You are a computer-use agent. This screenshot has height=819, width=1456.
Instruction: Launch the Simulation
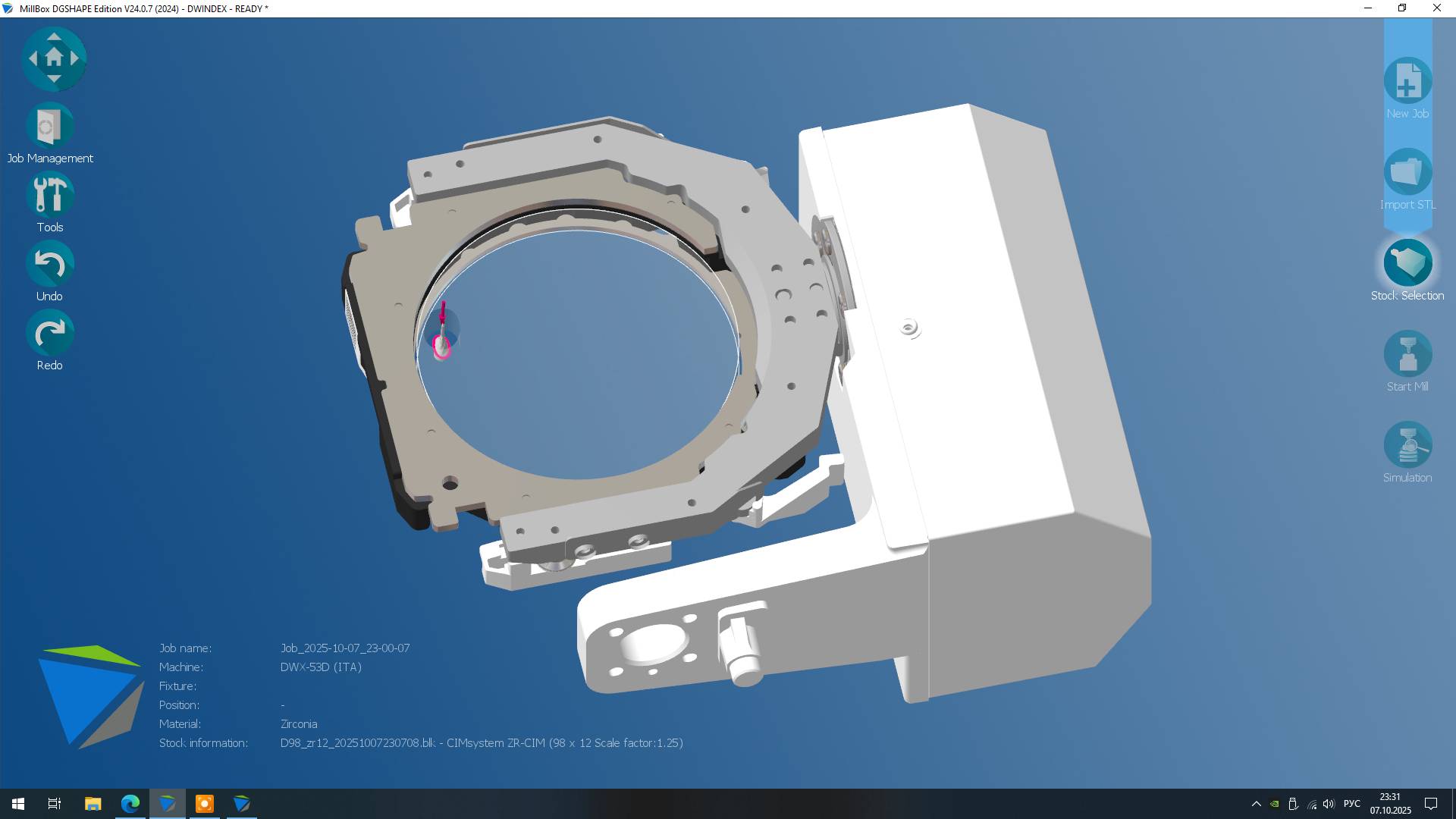(x=1407, y=445)
